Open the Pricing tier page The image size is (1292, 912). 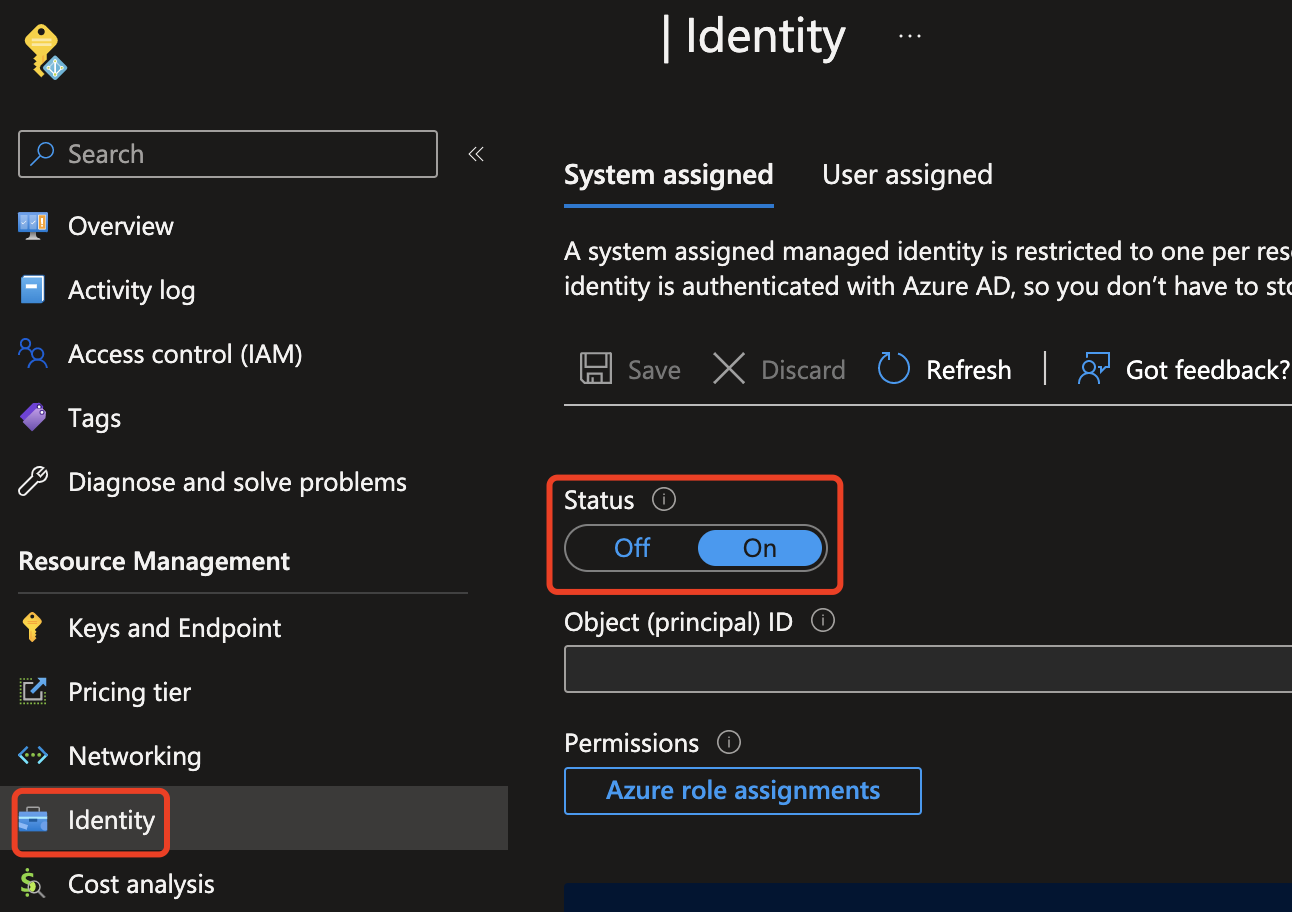pos(129,691)
